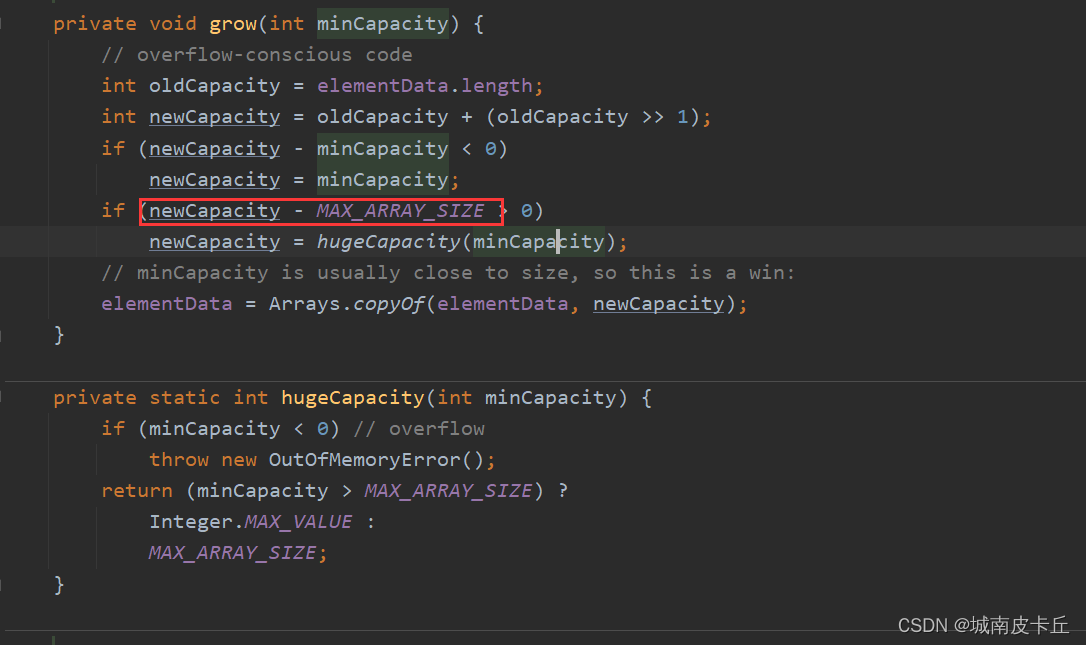
Task: Click the 'throw' keyword
Action: click(x=179, y=460)
